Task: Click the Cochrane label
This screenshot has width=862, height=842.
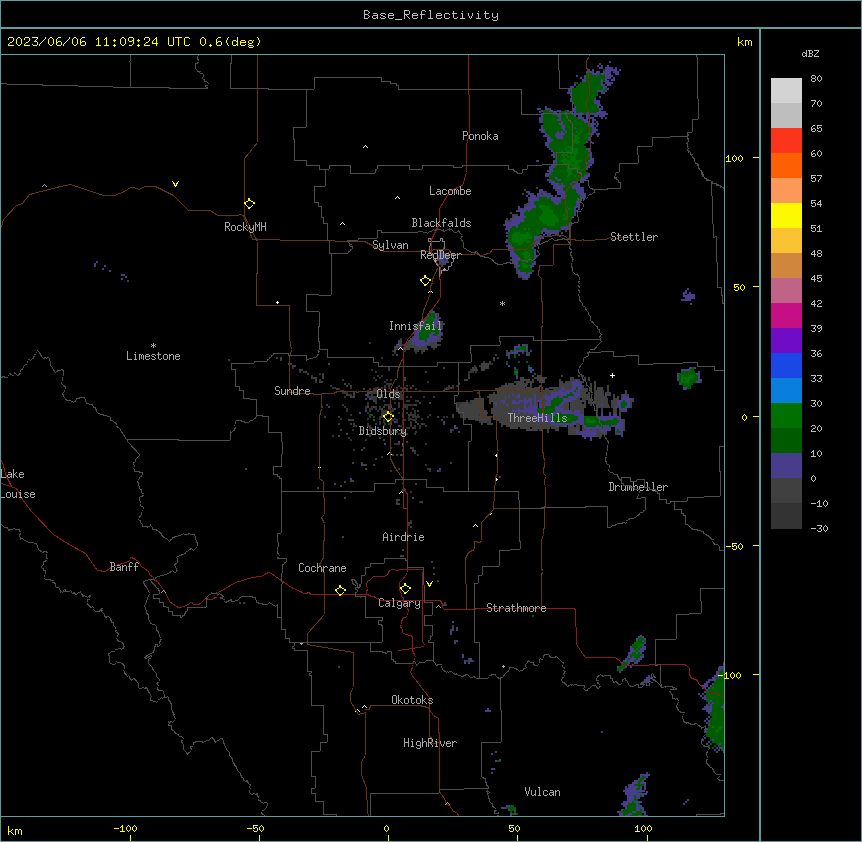Action: 322,568
